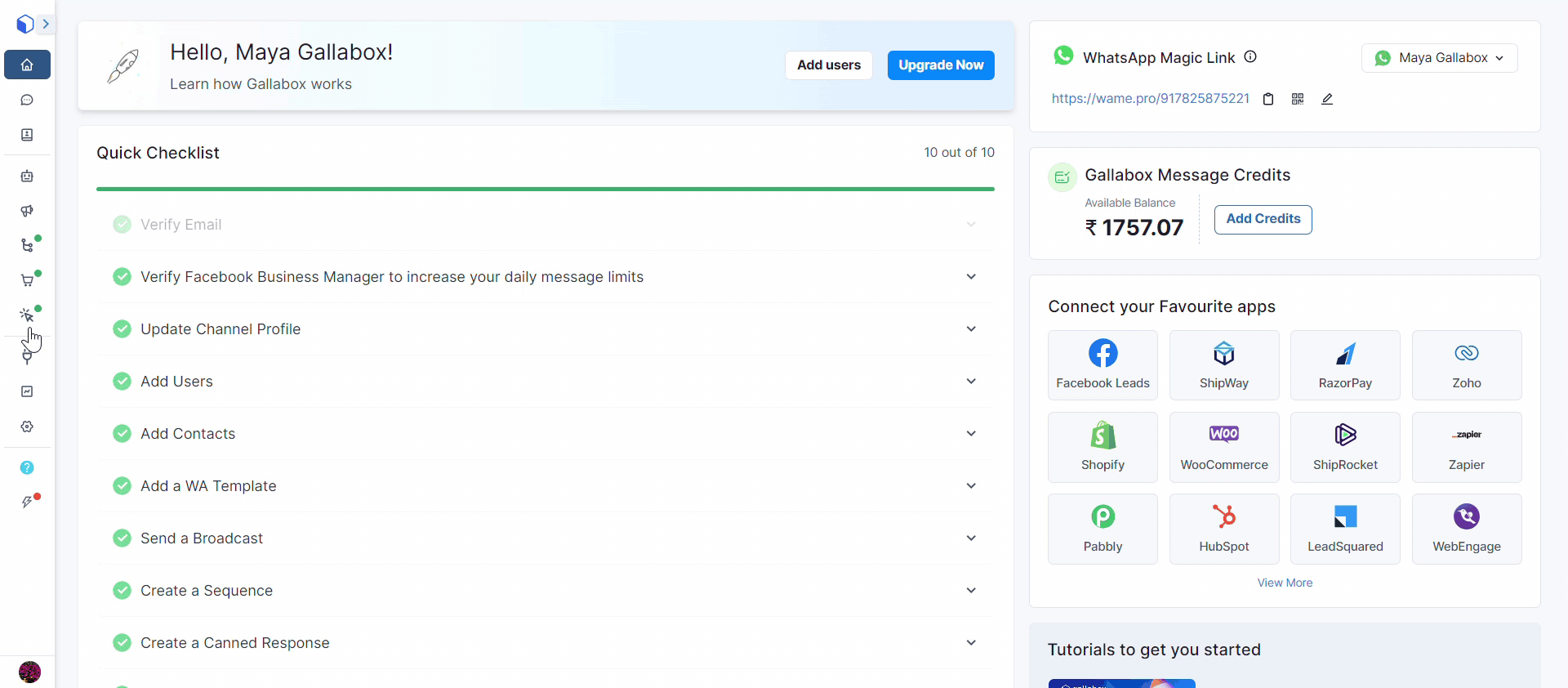The width and height of the screenshot is (1568, 688).
Task: Click the Create a Sequence checkmark
Action: (122, 591)
